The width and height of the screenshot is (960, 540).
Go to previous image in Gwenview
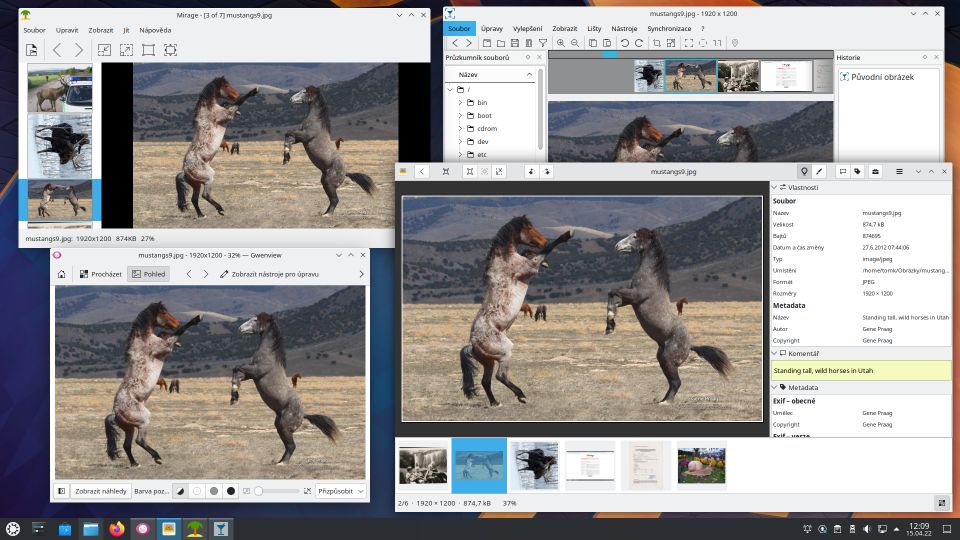pos(189,274)
